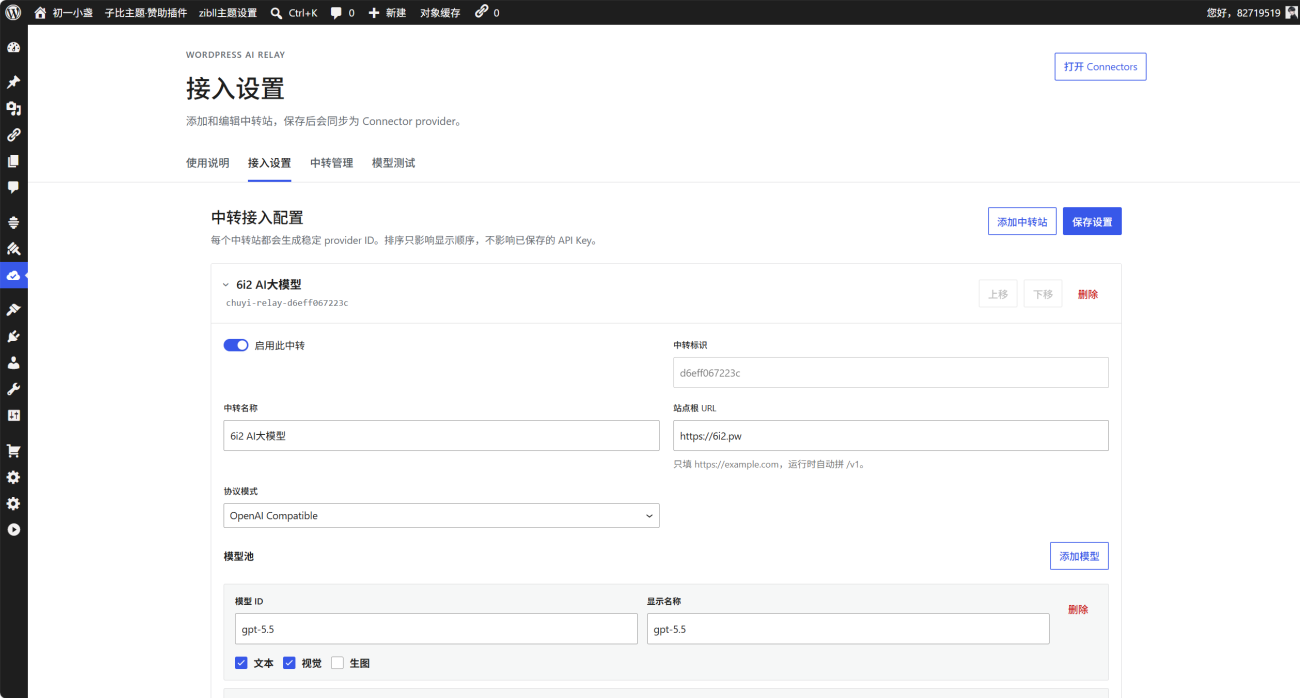1300x698 pixels.
Task: Open Tools wrench icon in sidebar
Action: coord(14,388)
